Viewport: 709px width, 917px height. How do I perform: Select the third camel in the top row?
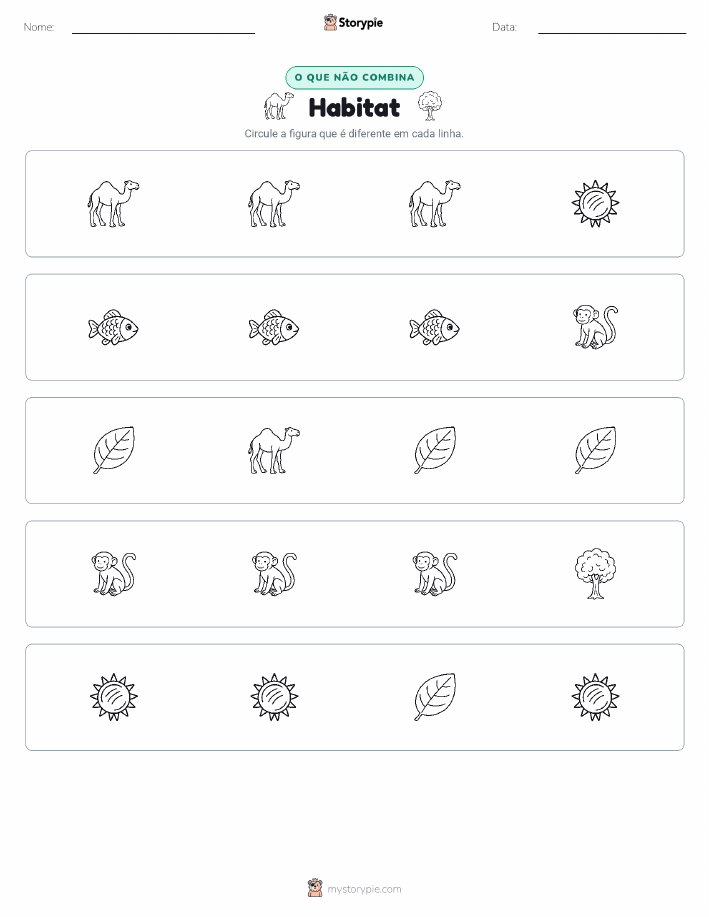click(435, 204)
